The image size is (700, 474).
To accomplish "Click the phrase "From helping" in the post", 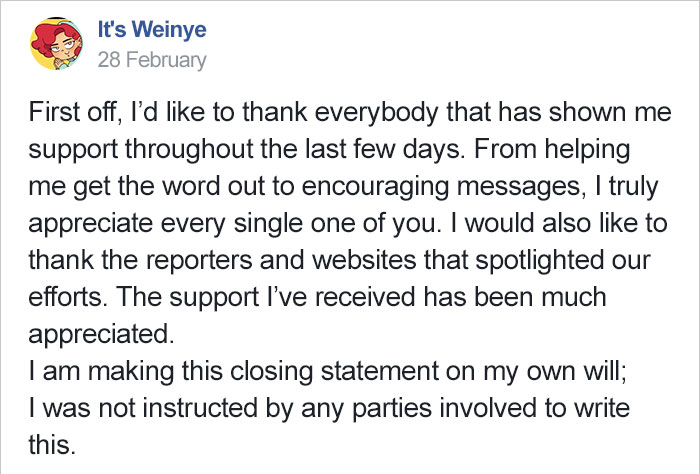I will pyautogui.click(x=552, y=149).
